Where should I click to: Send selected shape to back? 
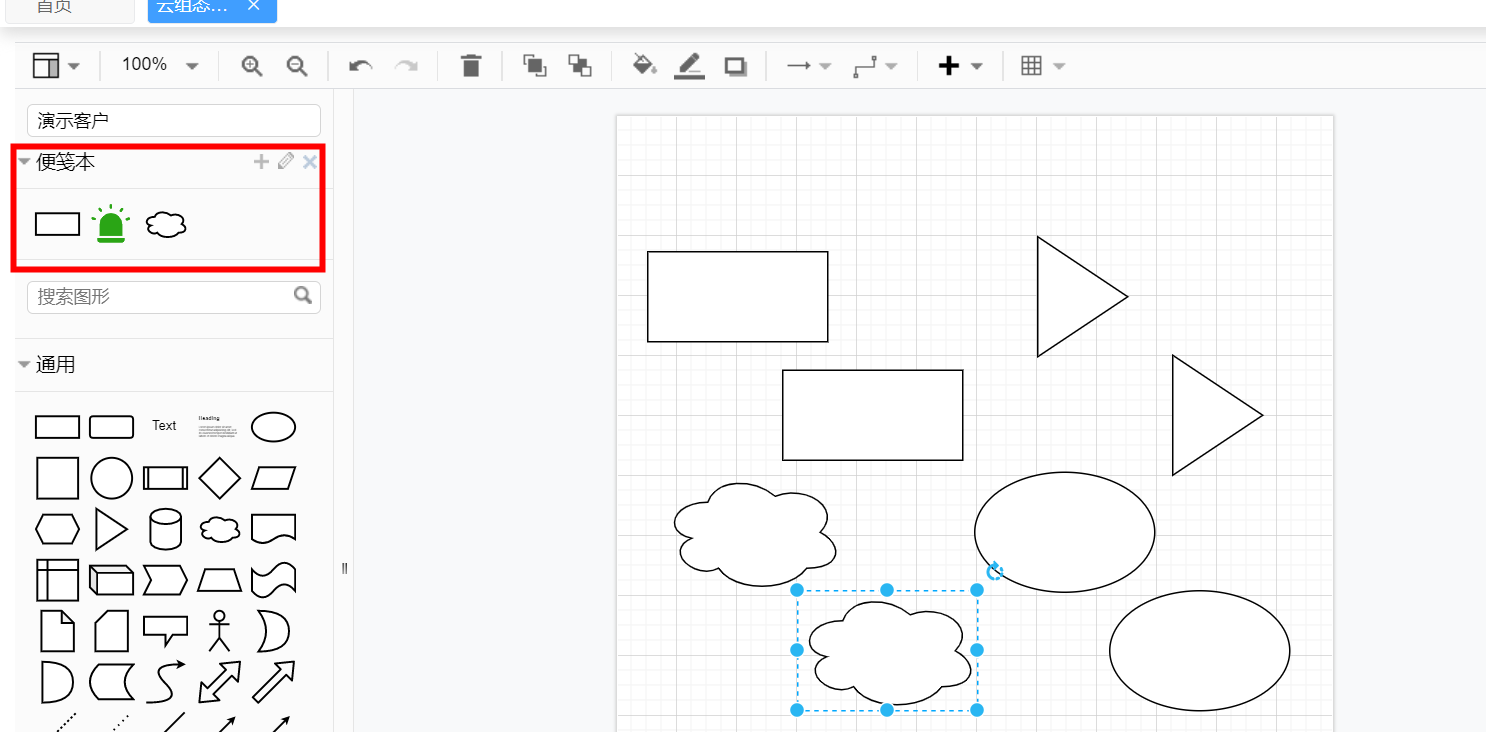[x=580, y=66]
